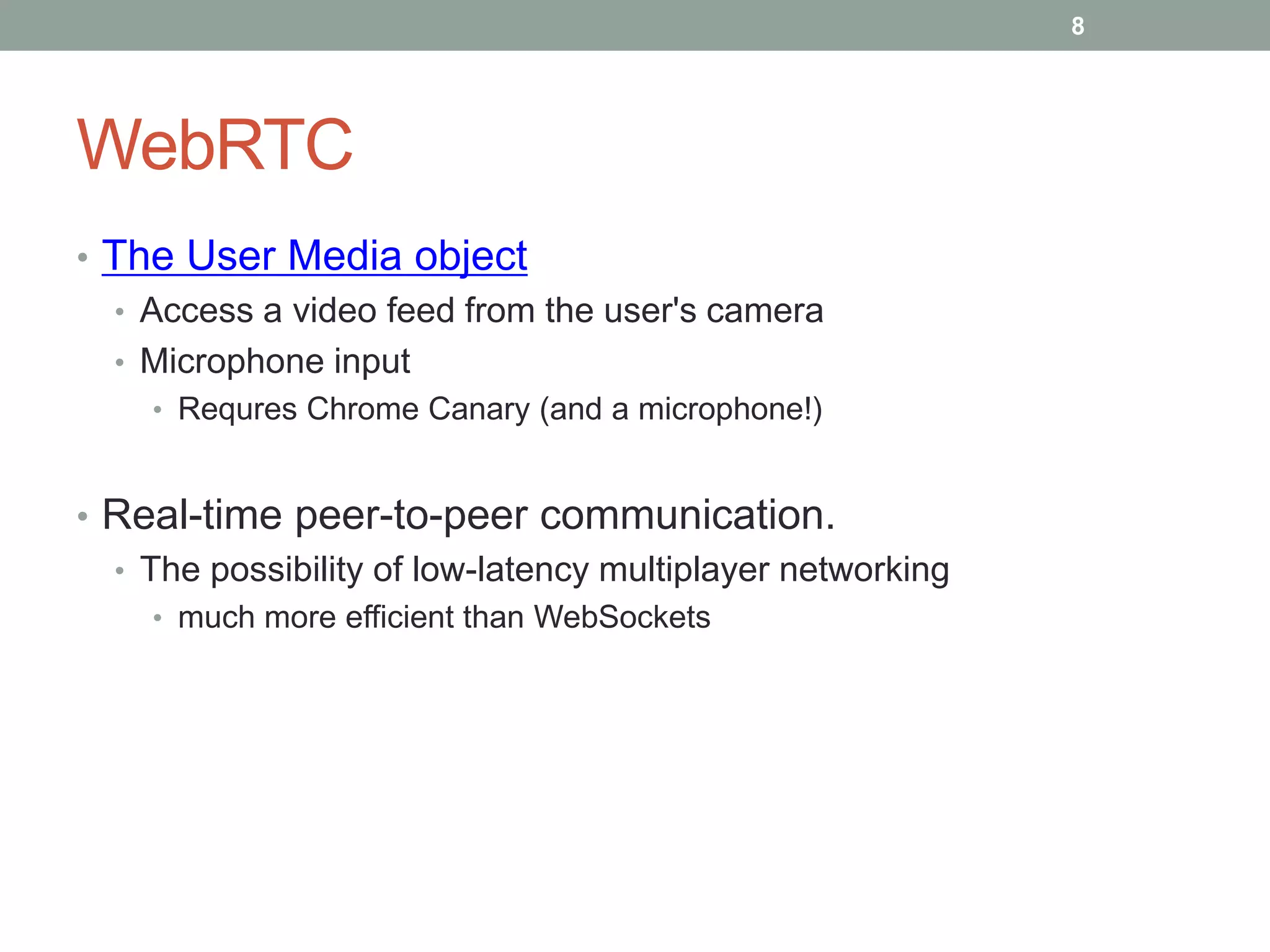Open 'The User Media object' hyperlink
1270x952 pixels.
(314, 255)
